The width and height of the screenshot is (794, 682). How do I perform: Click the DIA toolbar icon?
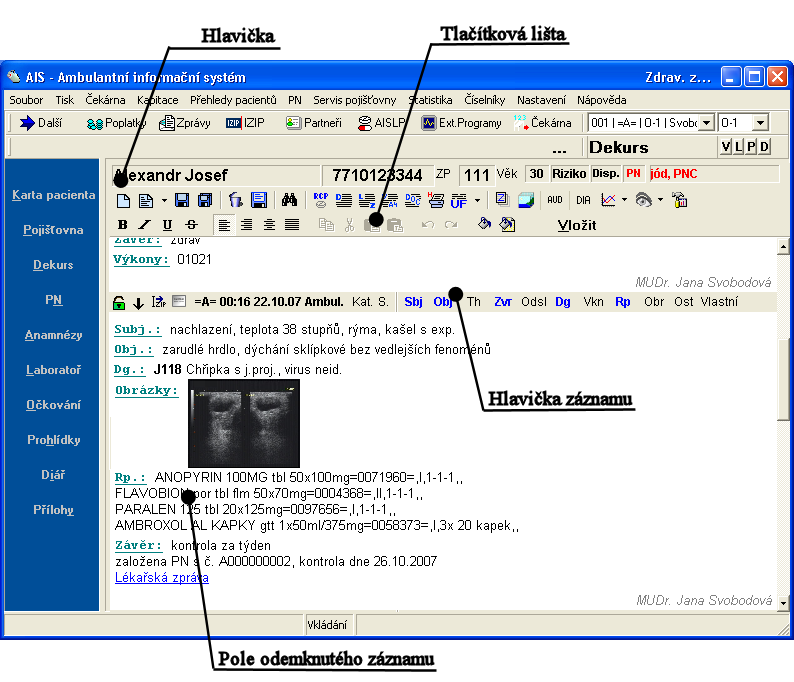[584, 200]
